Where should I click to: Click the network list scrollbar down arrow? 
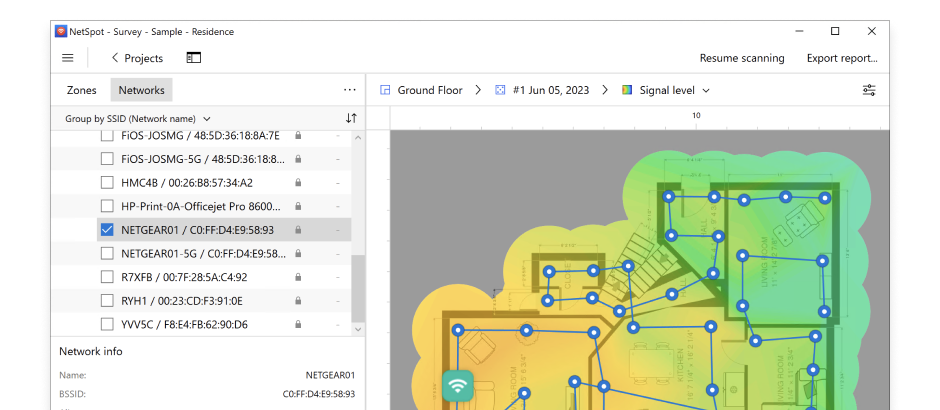tap(358, 328)
